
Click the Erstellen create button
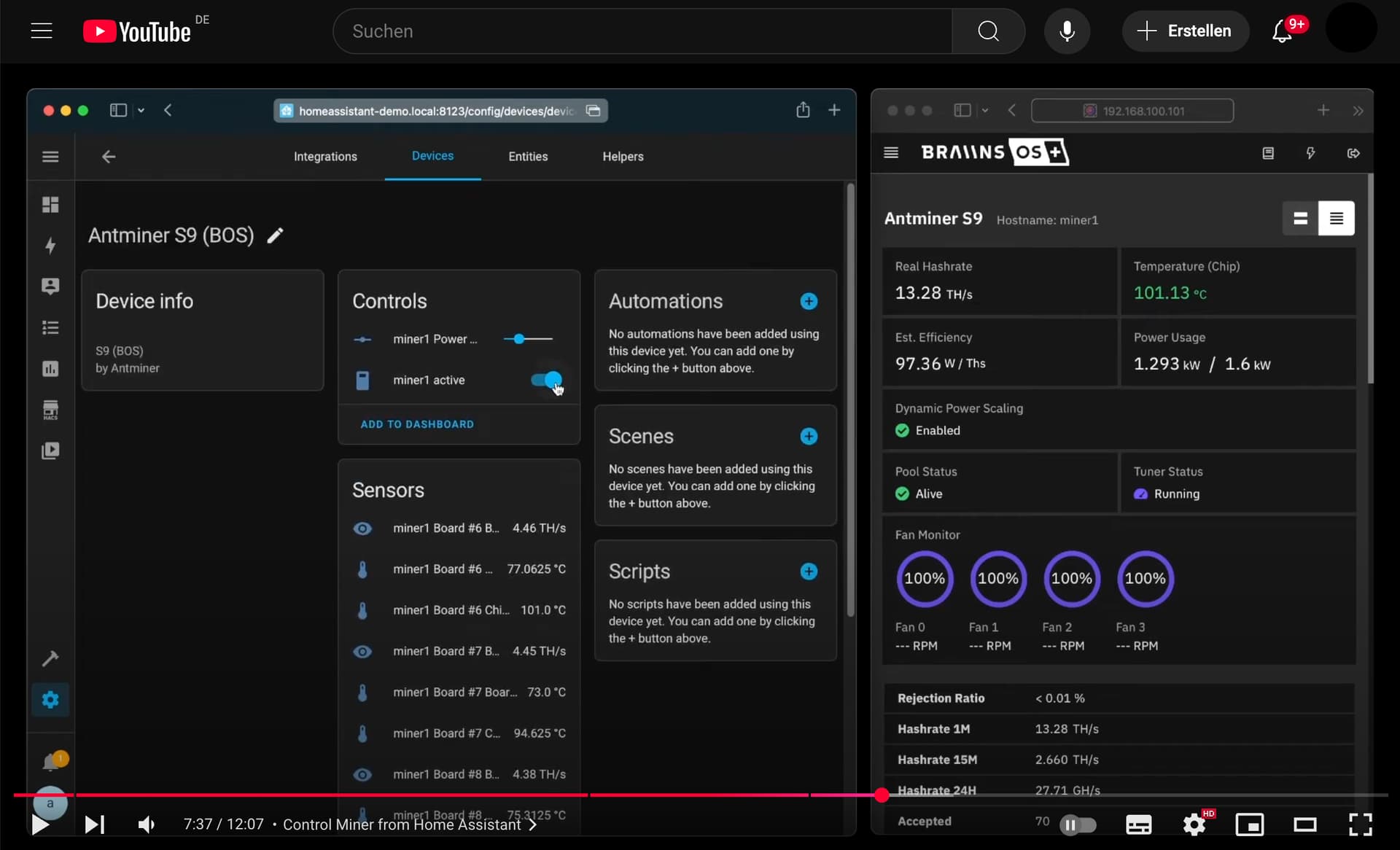[1185, 31]
